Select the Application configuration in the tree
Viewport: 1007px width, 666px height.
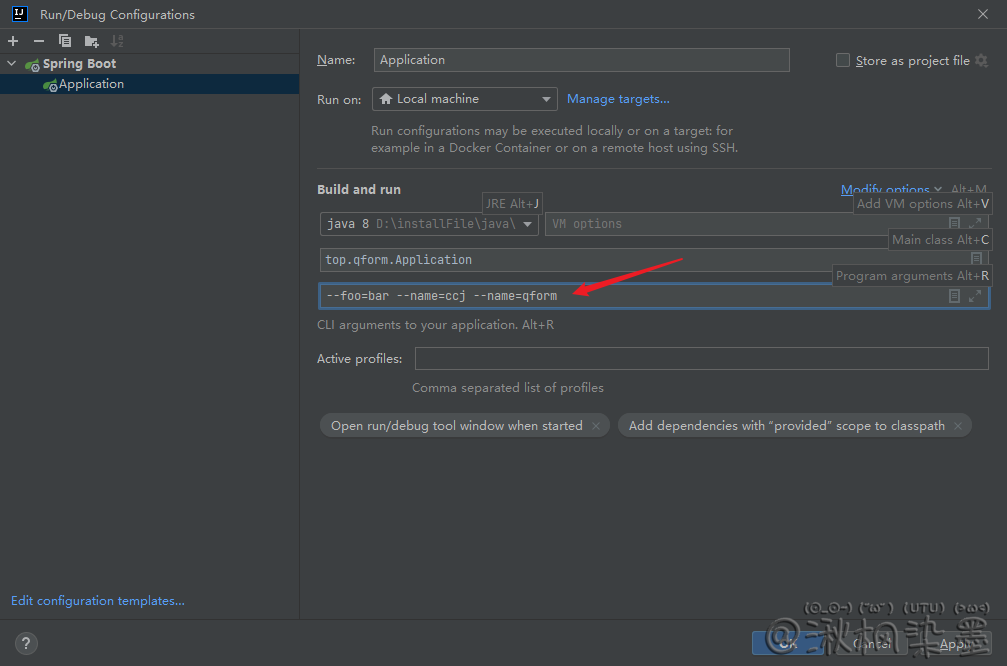pos(90,85)
